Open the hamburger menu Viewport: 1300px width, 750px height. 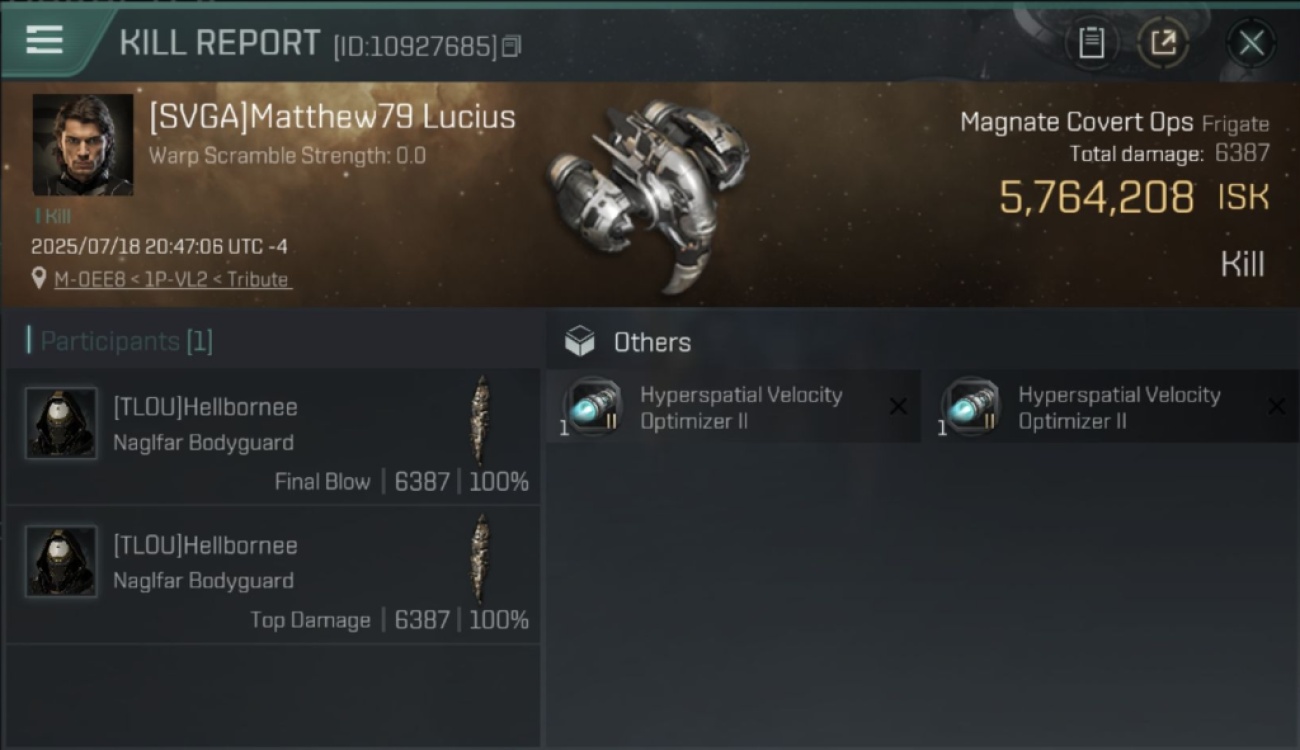(45, 41)
